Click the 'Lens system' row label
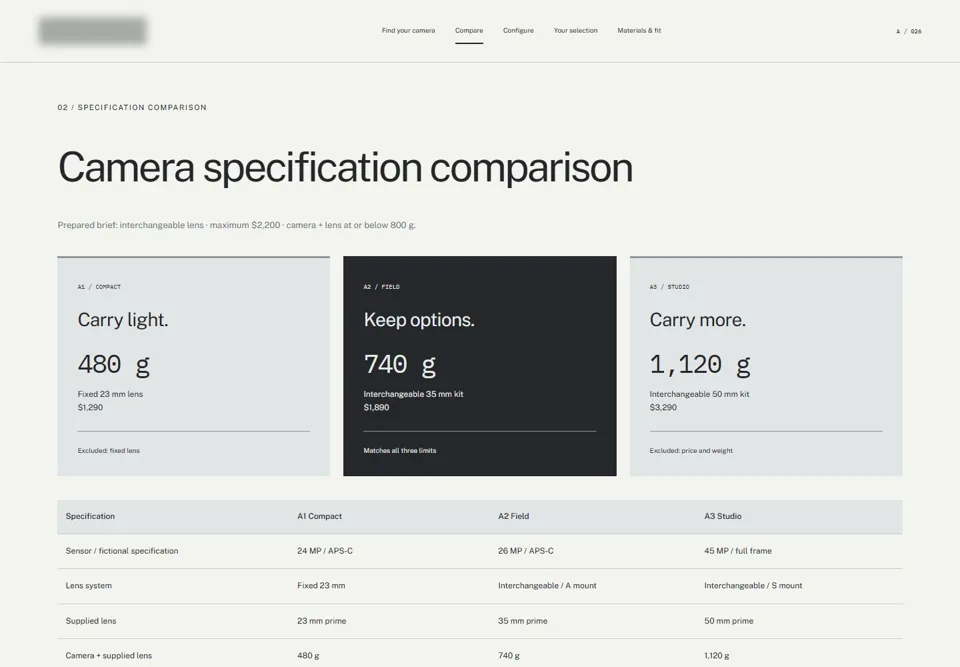This screenshot has height=667, width=960. click(x=89, y=586)
